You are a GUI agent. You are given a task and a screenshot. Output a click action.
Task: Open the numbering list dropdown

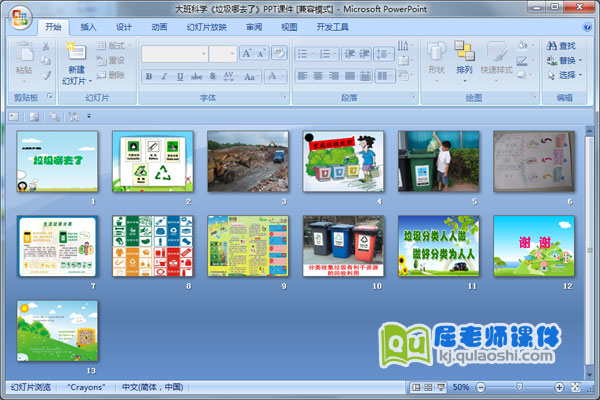335,54
